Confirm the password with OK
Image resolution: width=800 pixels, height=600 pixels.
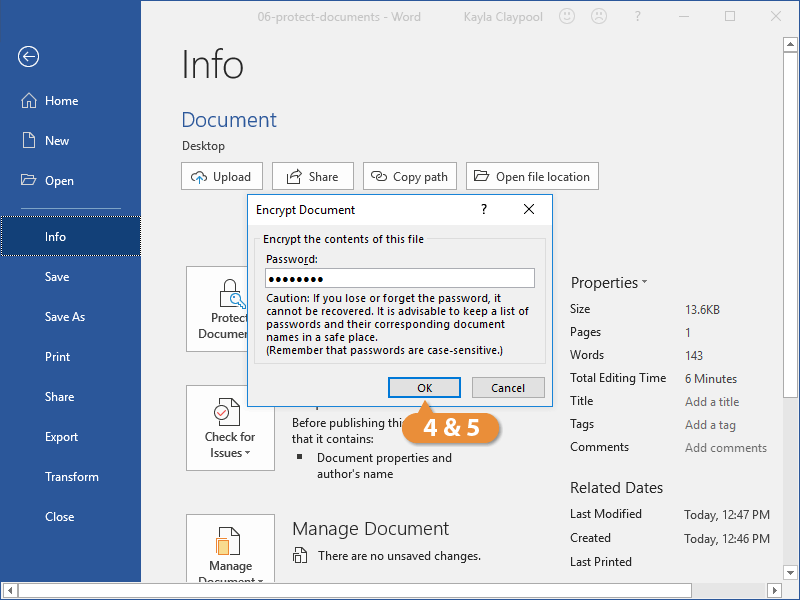pyautogui.click(x=424, y=387)
